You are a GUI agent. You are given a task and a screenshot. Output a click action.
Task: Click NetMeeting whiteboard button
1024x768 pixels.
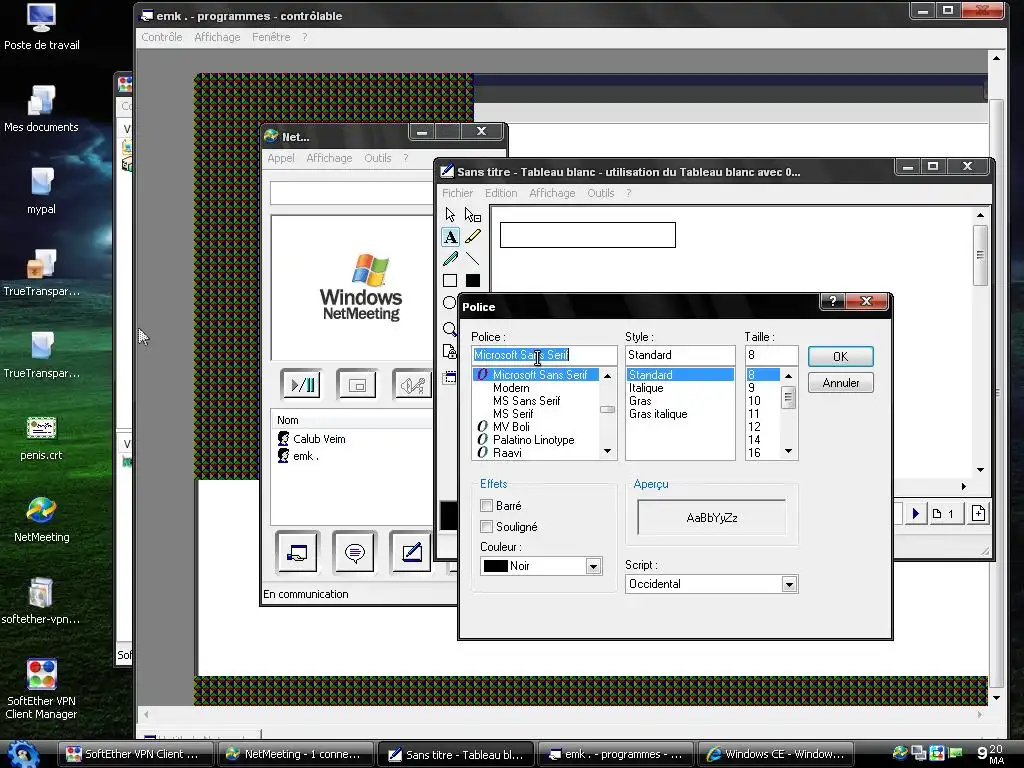click(x=411, y=552)
